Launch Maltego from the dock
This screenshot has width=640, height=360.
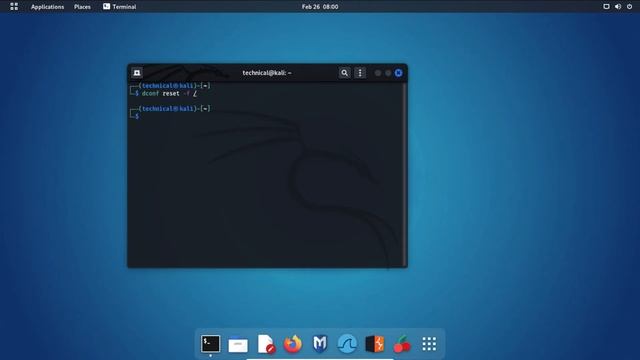click(320, 344)
